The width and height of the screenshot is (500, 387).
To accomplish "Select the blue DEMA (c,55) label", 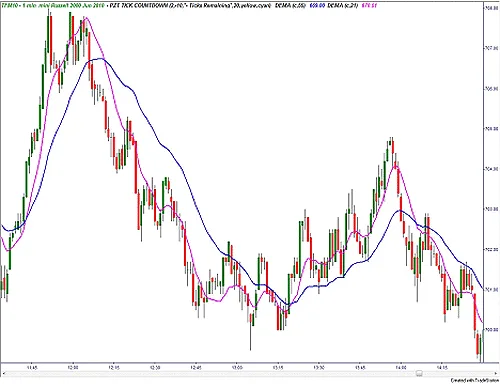I will point(290,6).
